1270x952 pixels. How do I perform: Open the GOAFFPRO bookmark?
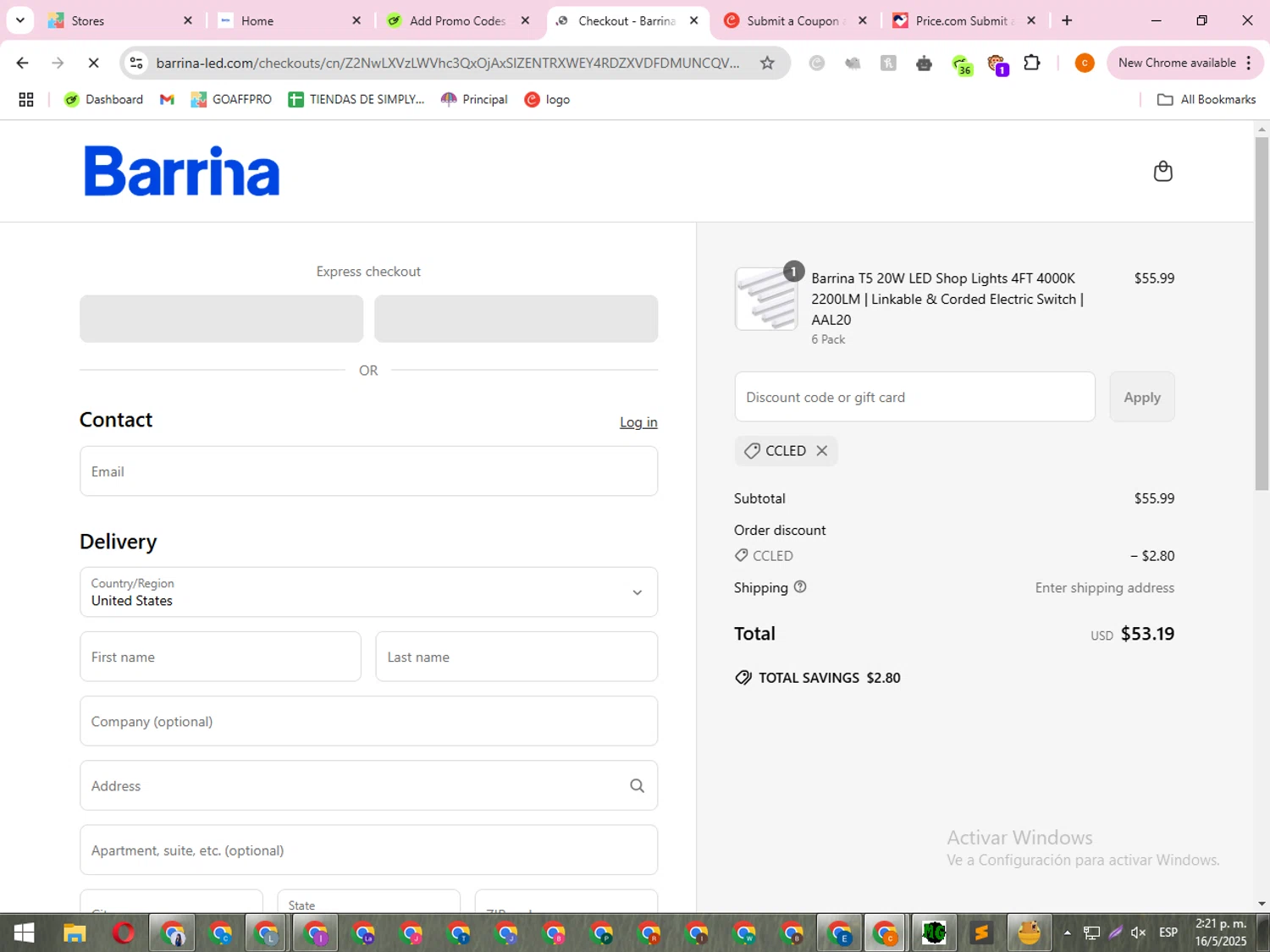tap(231, 100)
